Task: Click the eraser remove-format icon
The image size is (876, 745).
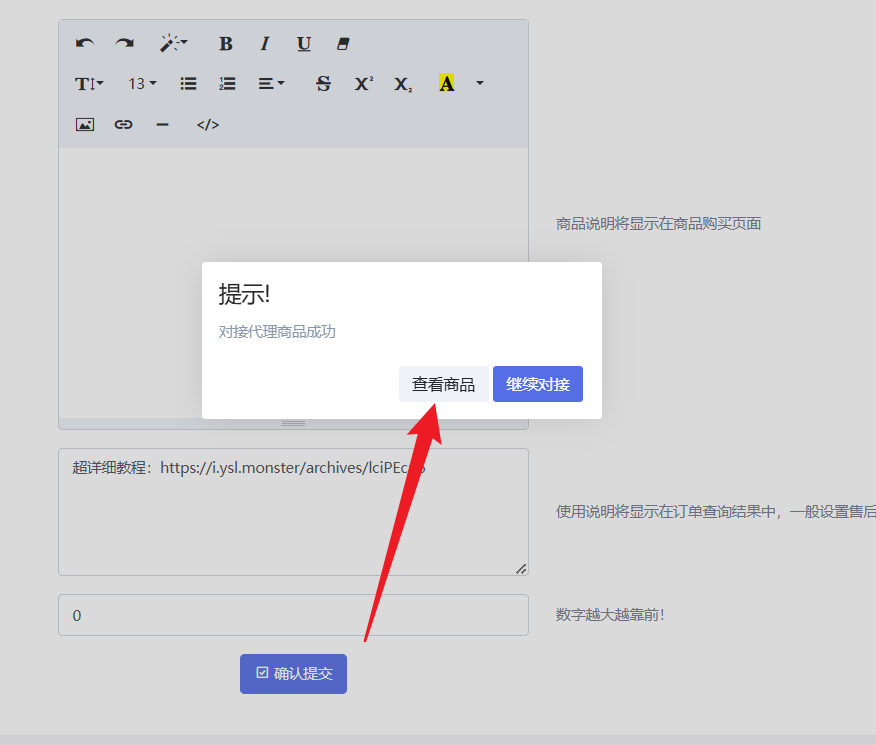Action: (x=344, y=44)
